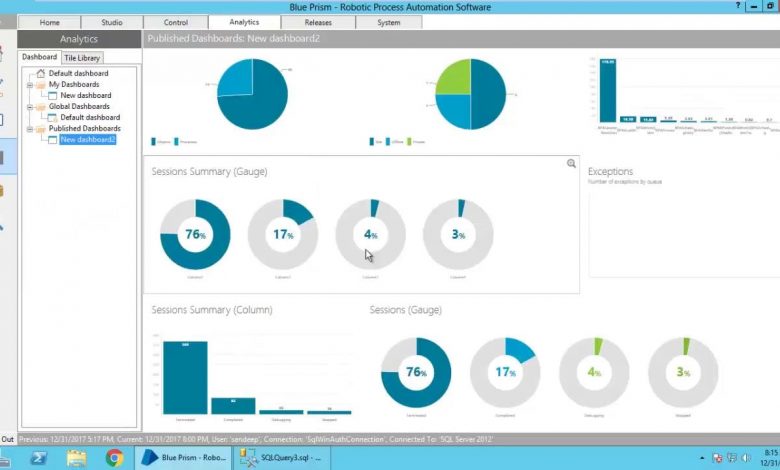
Task: Open PowerShell from the taskbar
Action: pyautogui.click(x=39, y=458)
